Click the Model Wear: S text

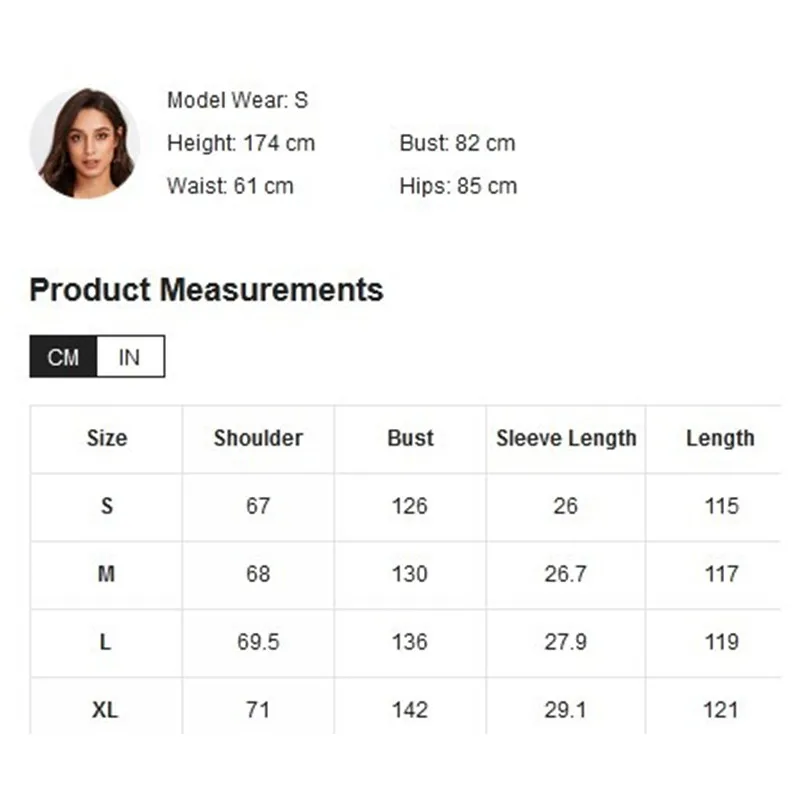click(x=238, y=100)
